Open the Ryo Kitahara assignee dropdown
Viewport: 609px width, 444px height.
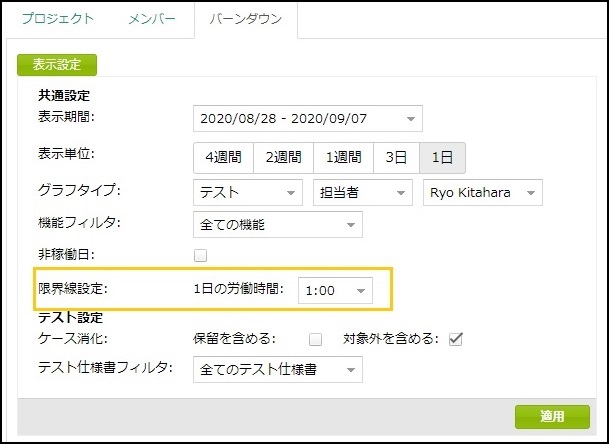pos(483,192)
